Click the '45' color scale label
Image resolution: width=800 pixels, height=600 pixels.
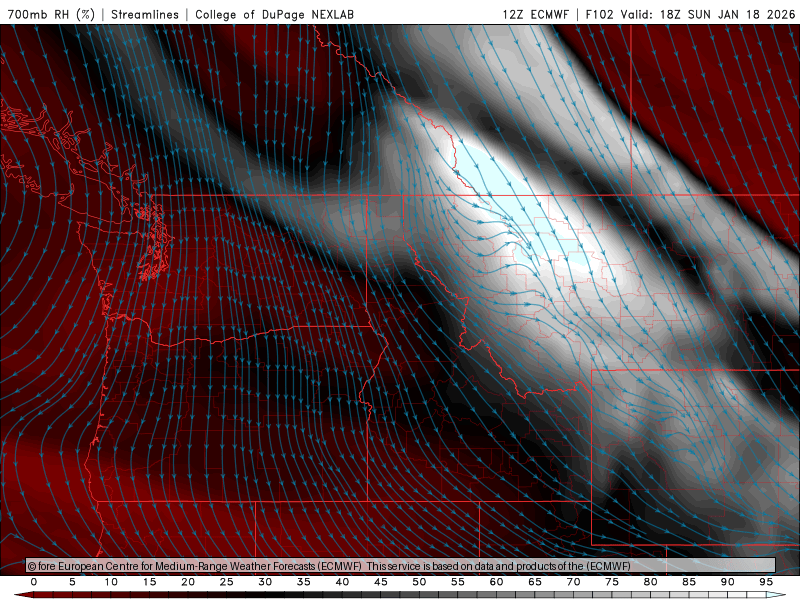coord(381,582)
